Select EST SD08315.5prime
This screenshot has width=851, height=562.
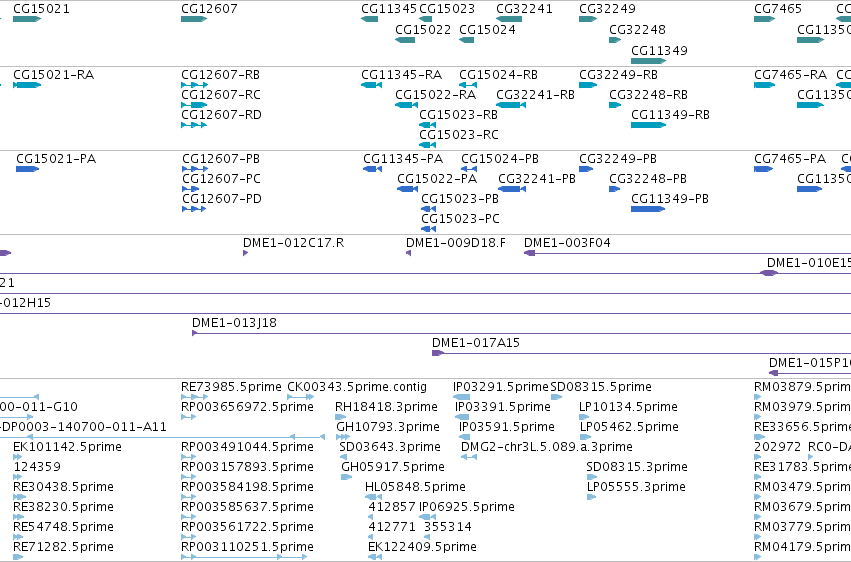556,397
